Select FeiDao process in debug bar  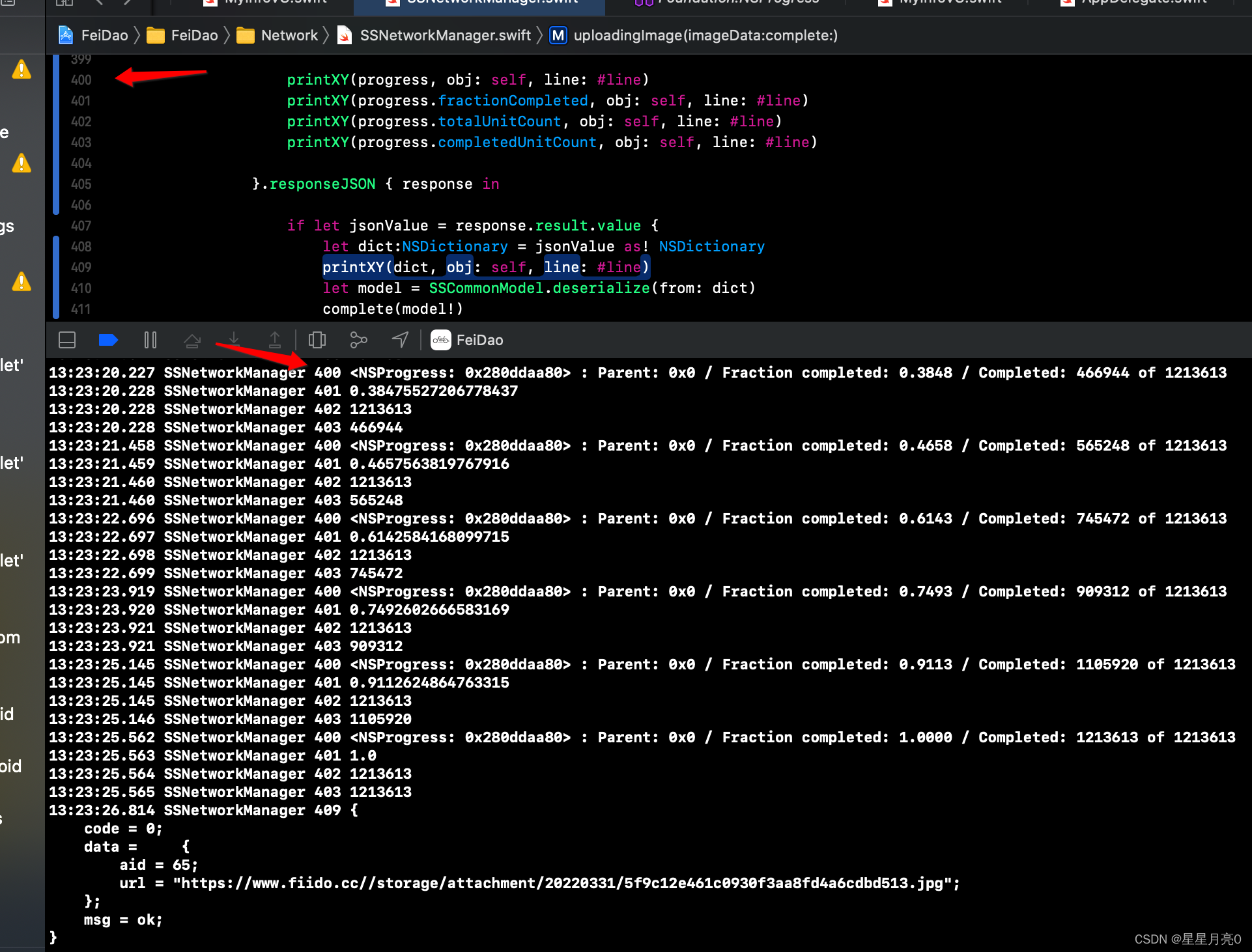[x=468, y=340]
